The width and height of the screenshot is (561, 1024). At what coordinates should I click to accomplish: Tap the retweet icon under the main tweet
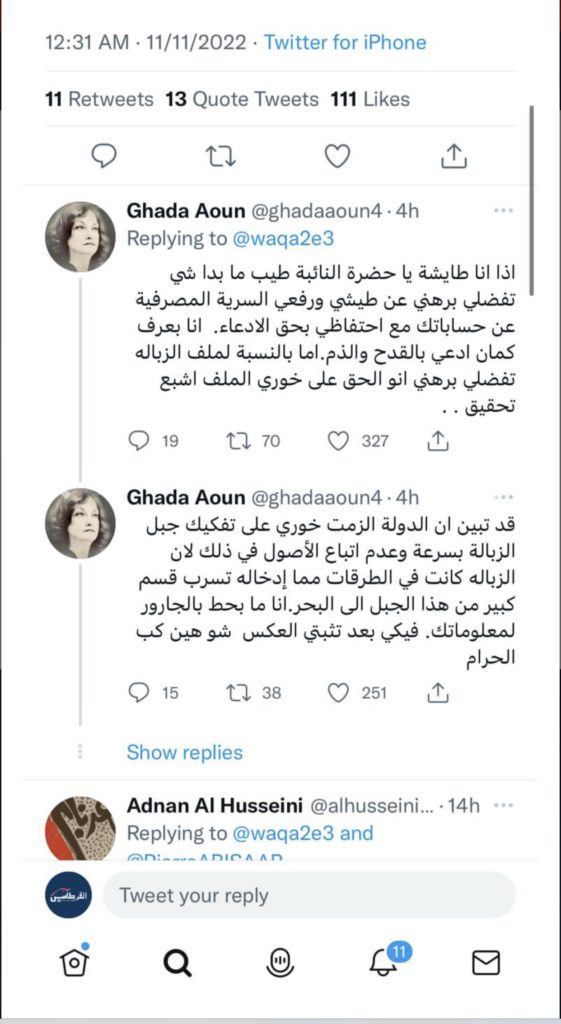point(221,156)
